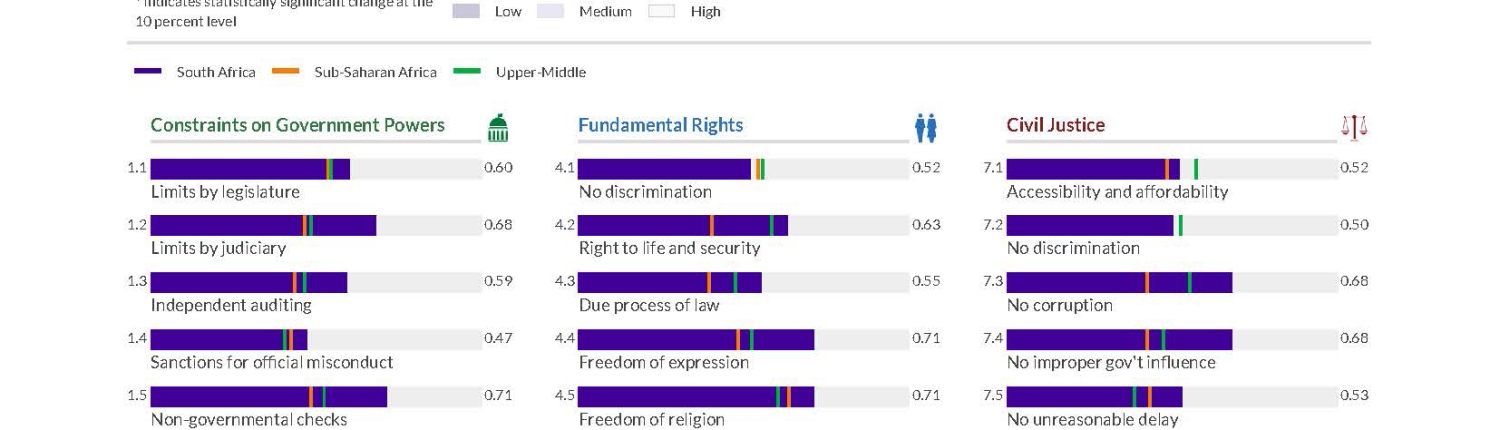Open the Constraints on Government Powers heading
1500x430 pixels.
[x=297, y=125]
